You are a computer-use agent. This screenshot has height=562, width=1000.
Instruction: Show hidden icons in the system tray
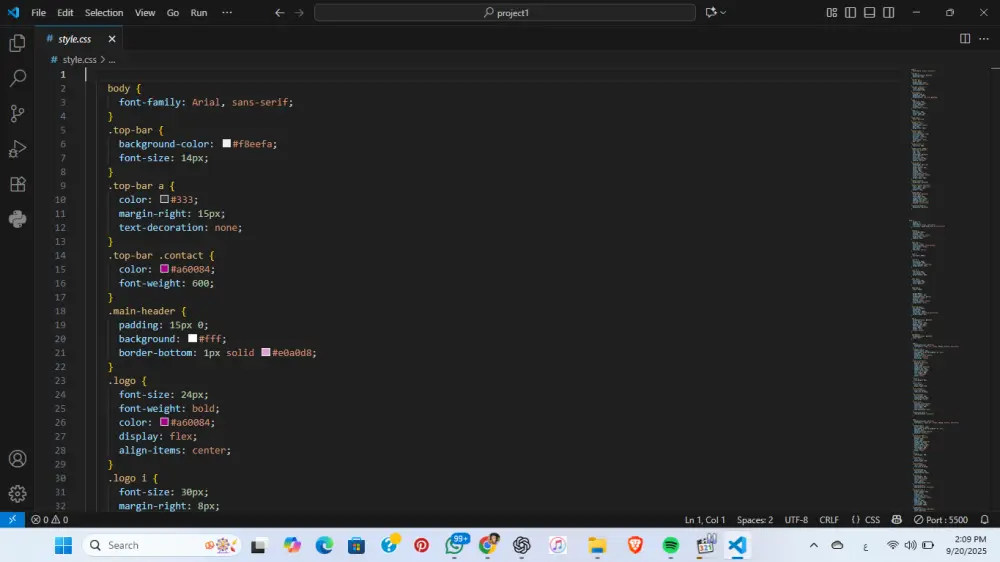tap(814, 545)
